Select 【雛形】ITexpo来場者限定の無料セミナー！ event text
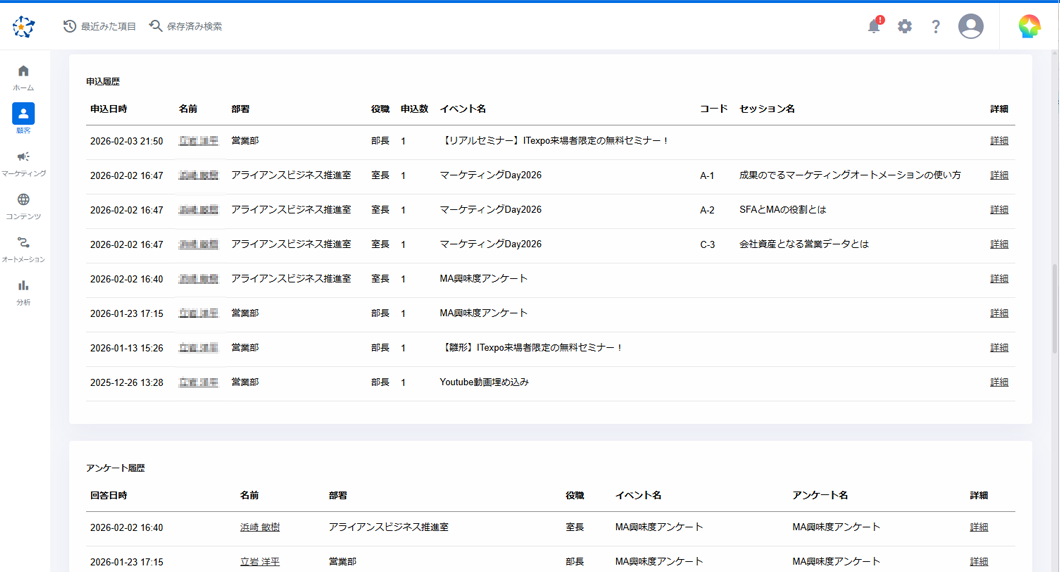Viewport: 1060px width, 572px height. (x=531, y=348)
